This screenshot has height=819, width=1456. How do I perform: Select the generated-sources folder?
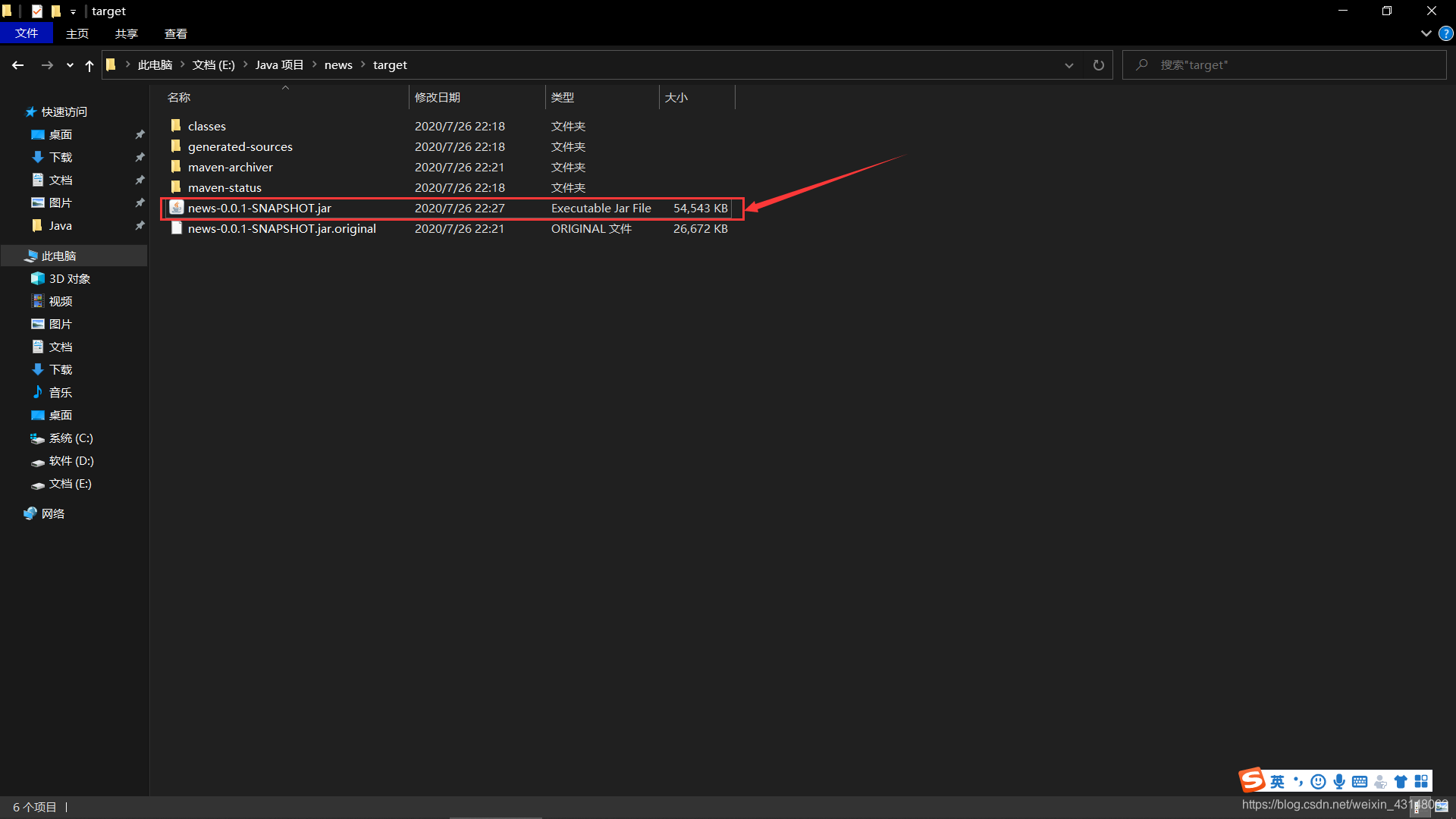pyautogui.click(x=240, y=146)
